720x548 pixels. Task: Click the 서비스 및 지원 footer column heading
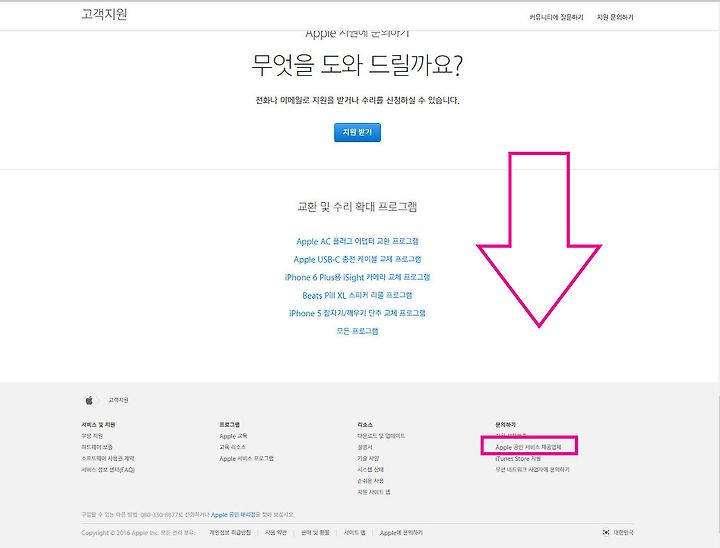point(98,424)
